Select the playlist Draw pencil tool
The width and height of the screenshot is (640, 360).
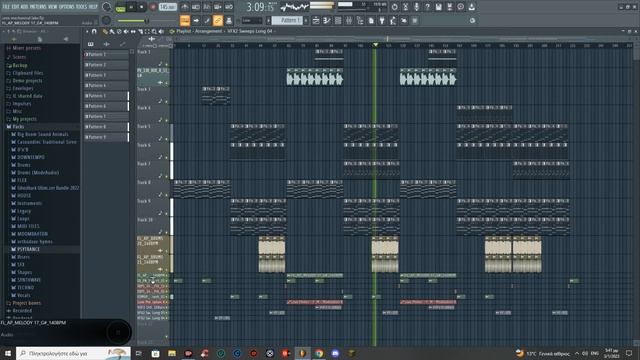[x=105, y=31]
